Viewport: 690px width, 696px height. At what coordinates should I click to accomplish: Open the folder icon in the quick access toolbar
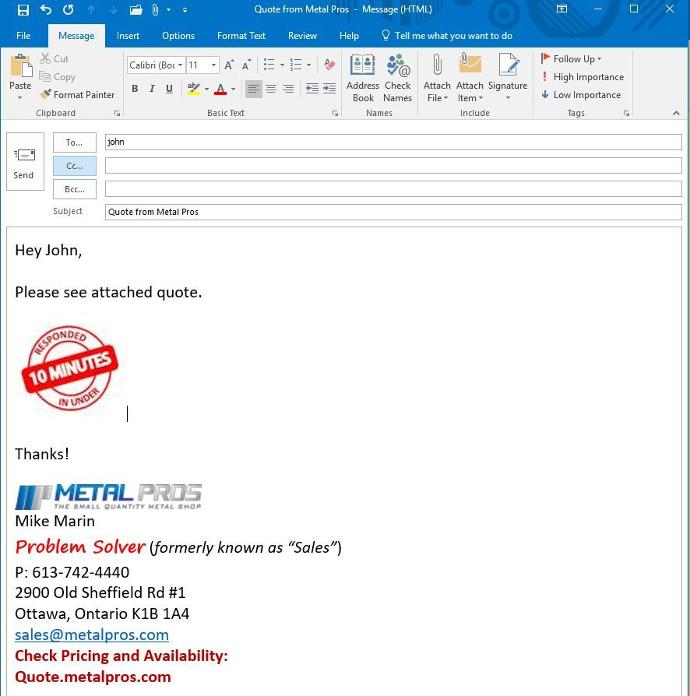(136, 9)
